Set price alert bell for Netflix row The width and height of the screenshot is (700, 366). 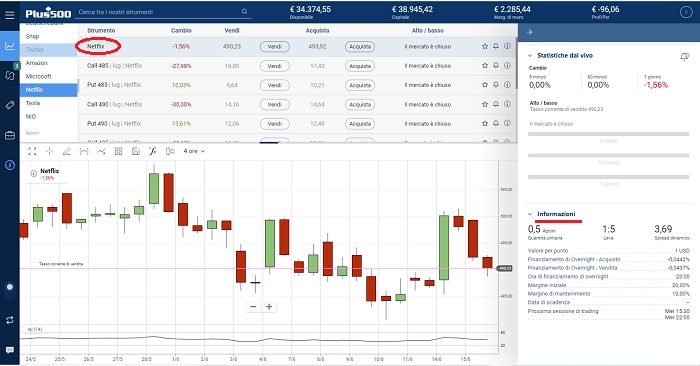[x=496, y=46]
